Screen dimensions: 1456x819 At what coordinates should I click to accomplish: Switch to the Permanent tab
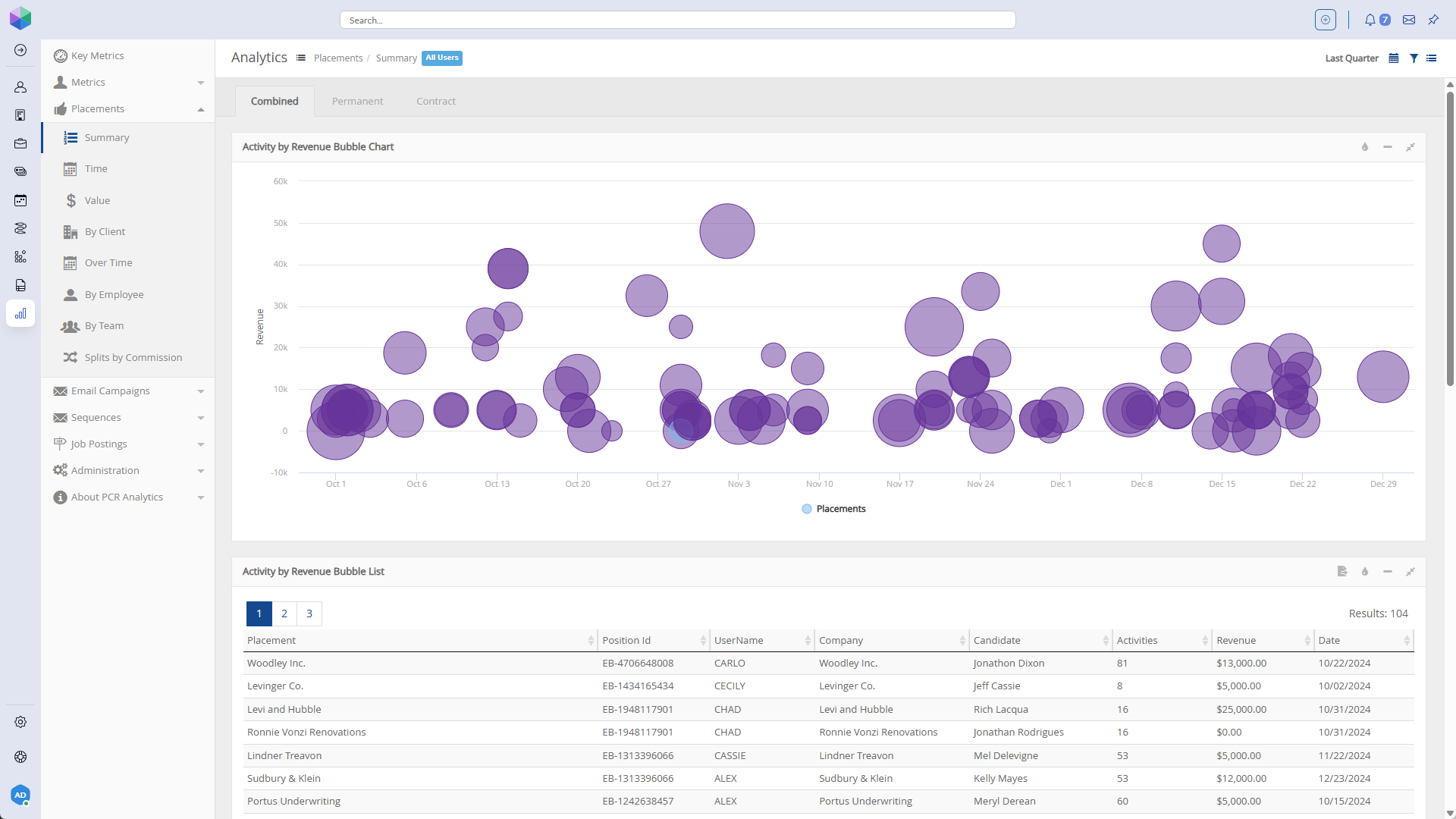tap(357, 101)
